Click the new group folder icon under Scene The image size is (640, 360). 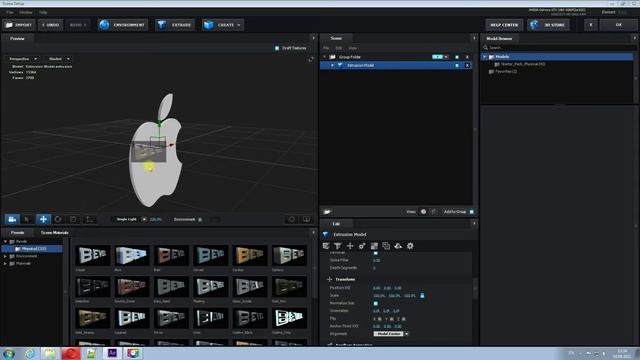327,212
